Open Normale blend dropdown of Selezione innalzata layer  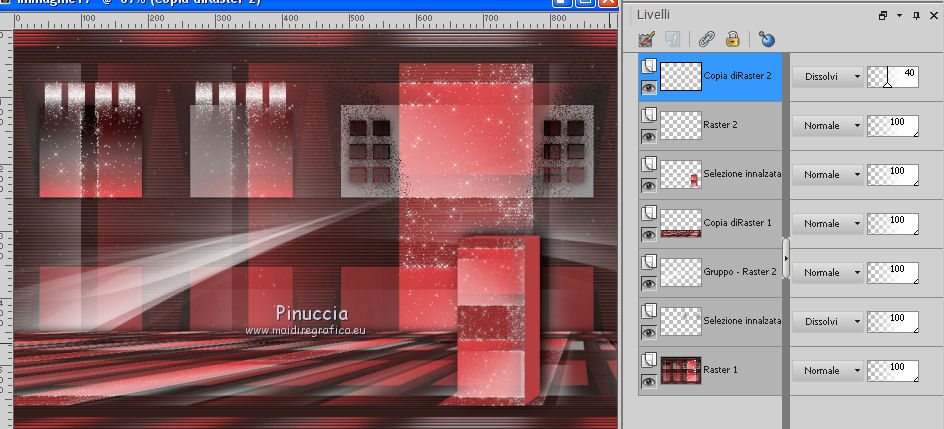828,174
